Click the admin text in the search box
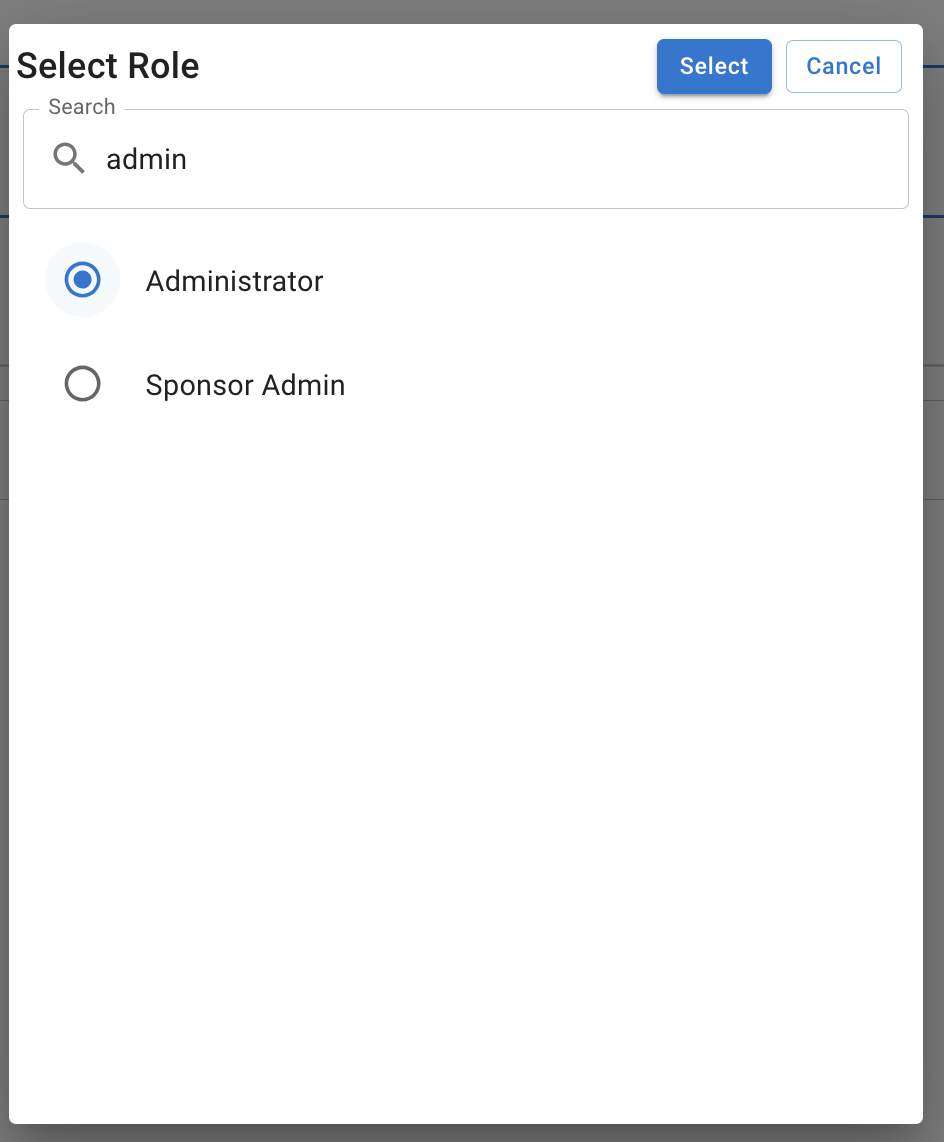This screenshot has height=1142, width=944. [x=146, y=158]
